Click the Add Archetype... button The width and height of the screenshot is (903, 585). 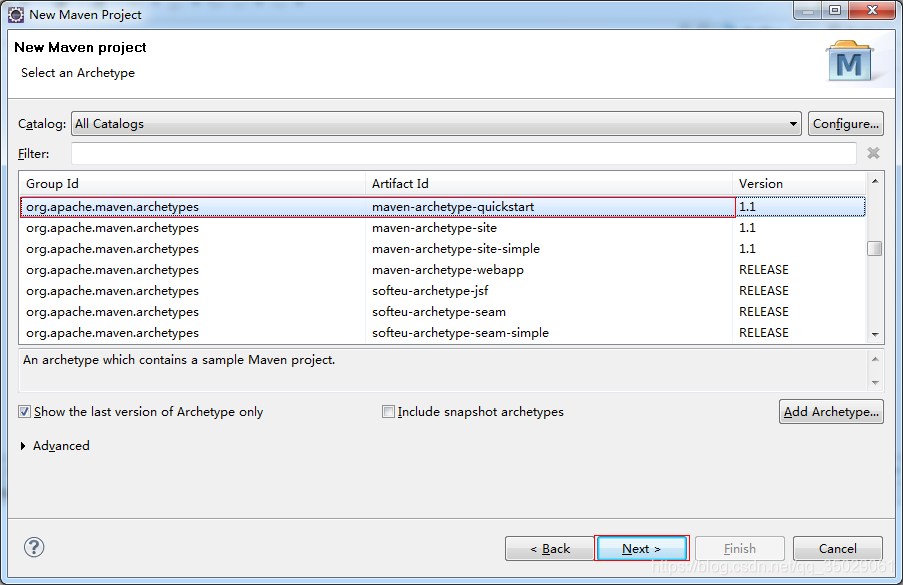(831, 412)
